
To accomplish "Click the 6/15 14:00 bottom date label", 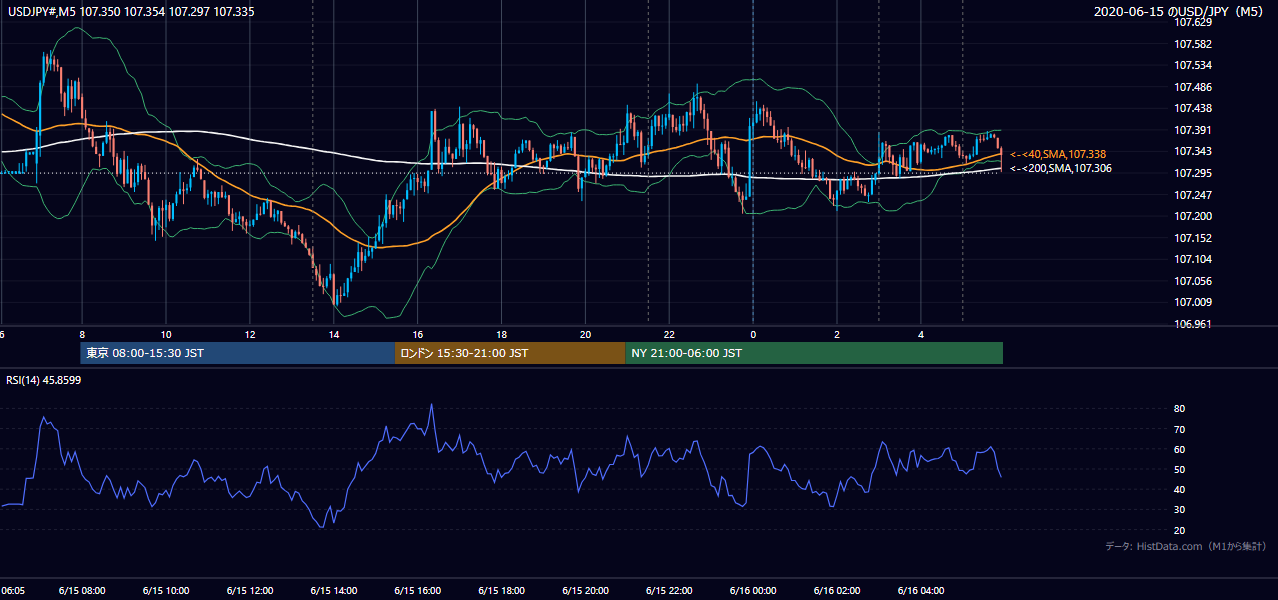I will 334,591.
